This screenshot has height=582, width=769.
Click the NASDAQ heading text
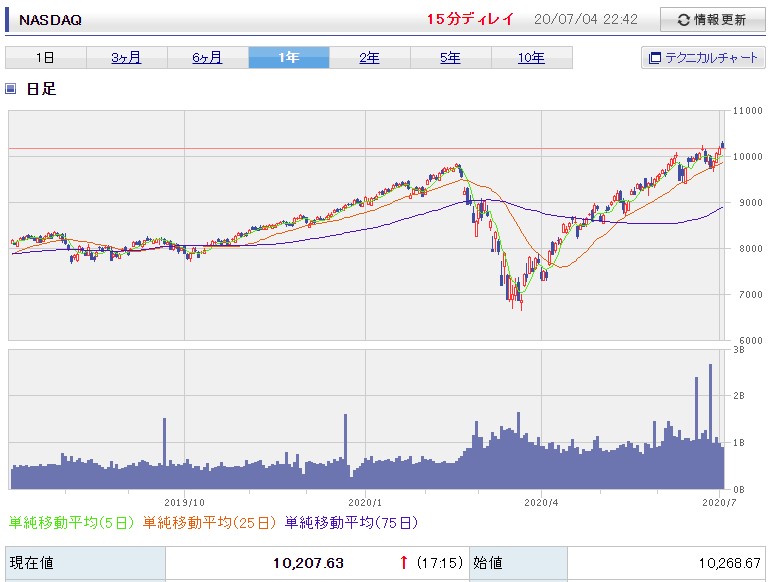tap(50, 20)
